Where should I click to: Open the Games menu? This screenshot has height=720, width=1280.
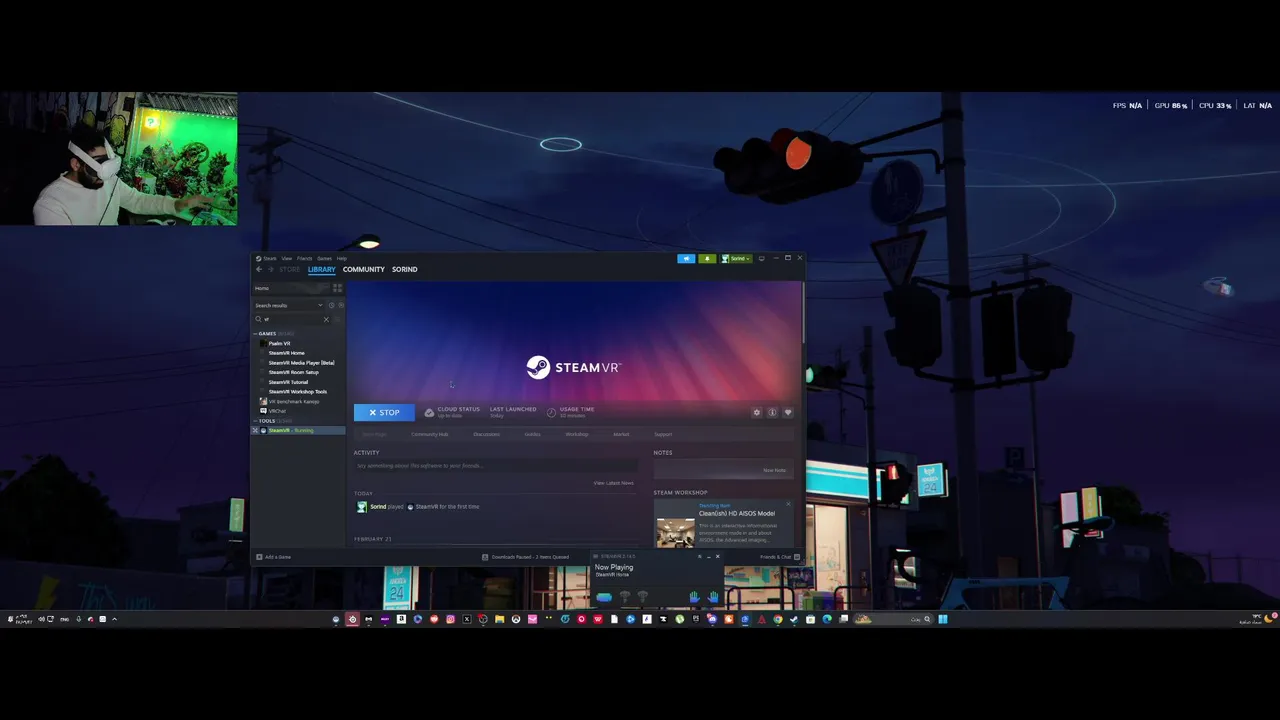click(x=324, y=258)
